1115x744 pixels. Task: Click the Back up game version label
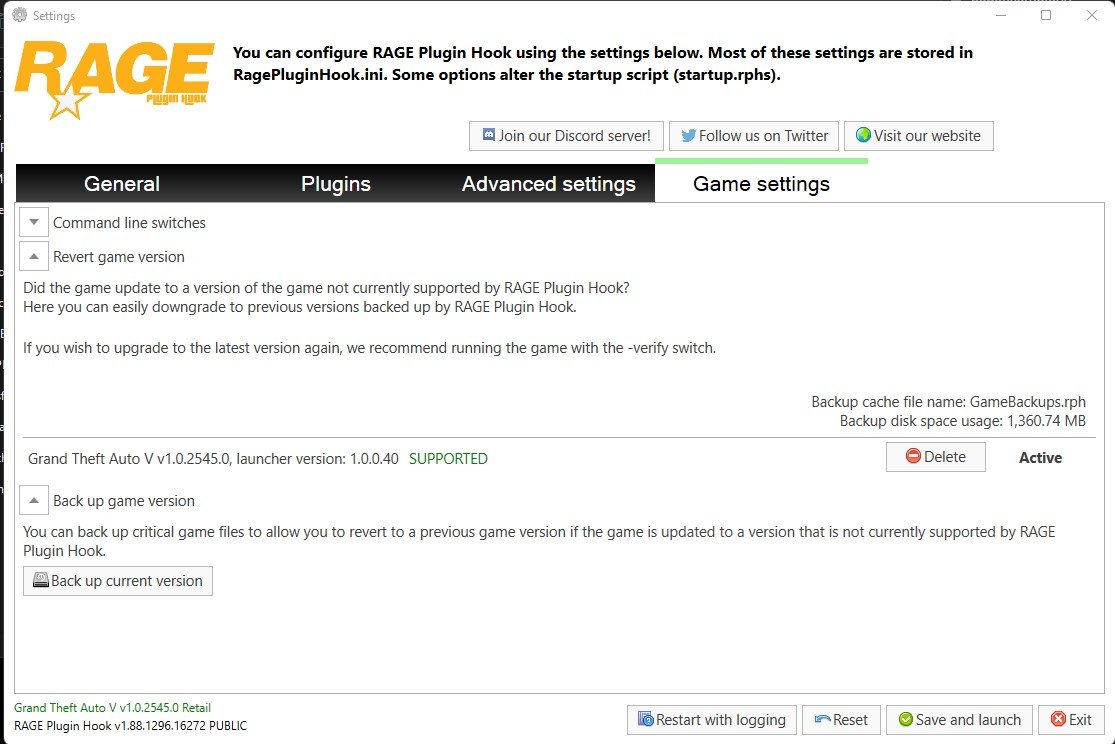[124, 501]
